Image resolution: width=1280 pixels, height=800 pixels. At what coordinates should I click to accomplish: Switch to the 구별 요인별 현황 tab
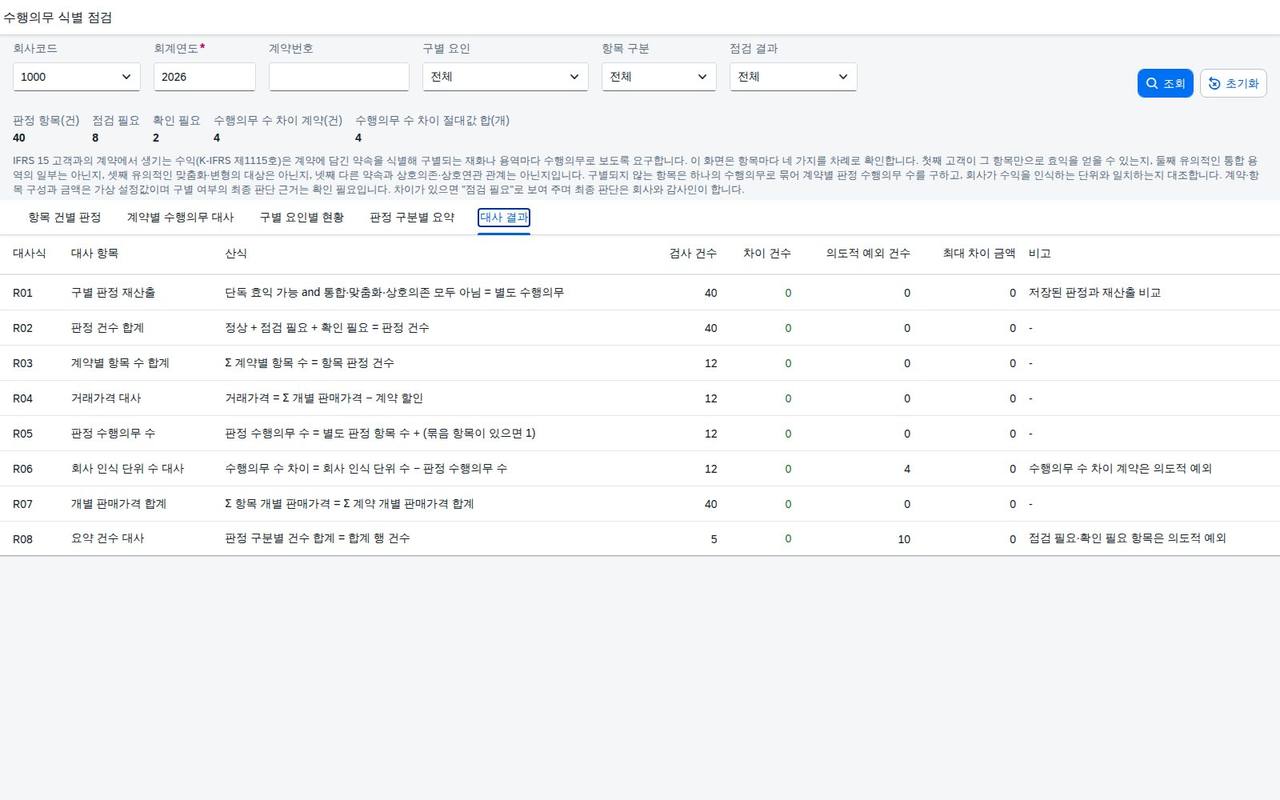tap(302, 217)
